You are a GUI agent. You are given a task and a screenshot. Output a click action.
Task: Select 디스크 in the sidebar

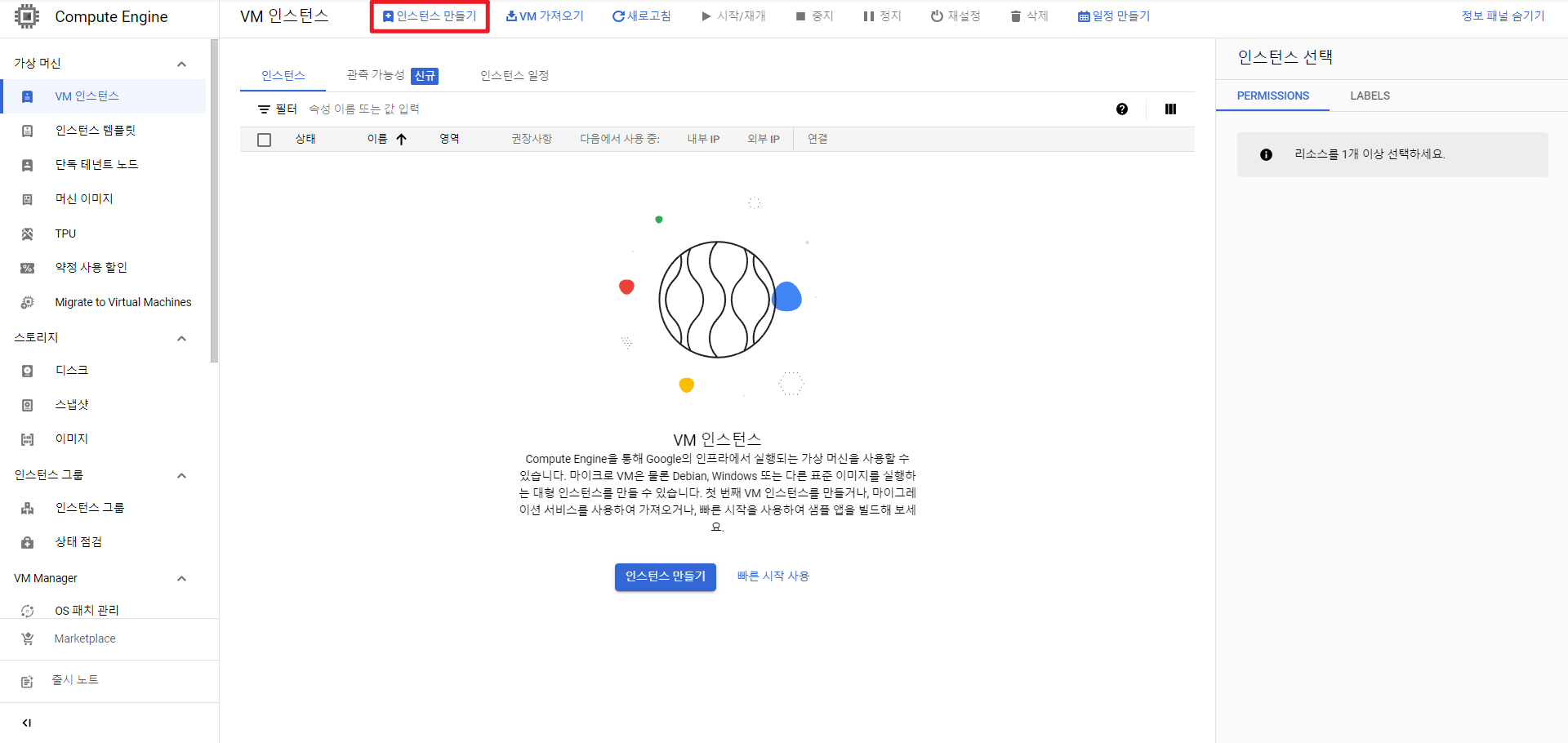tap(103, 371)
